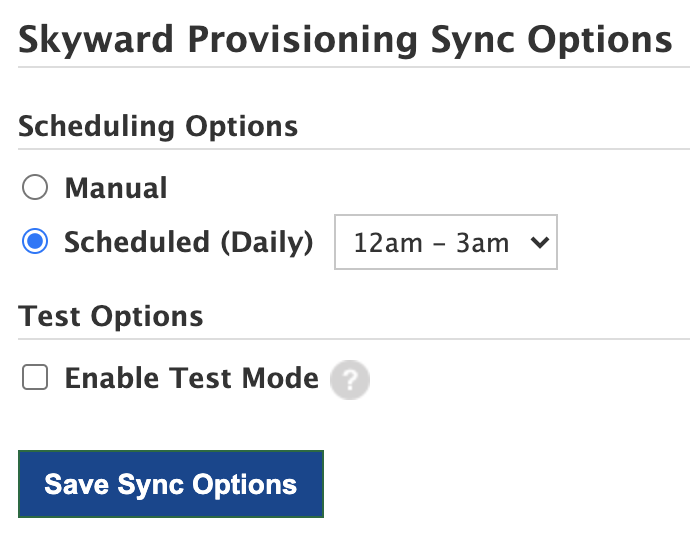Click the "12am – 3am" text in selector
The image size is (690, 534).
click(431, 243)
